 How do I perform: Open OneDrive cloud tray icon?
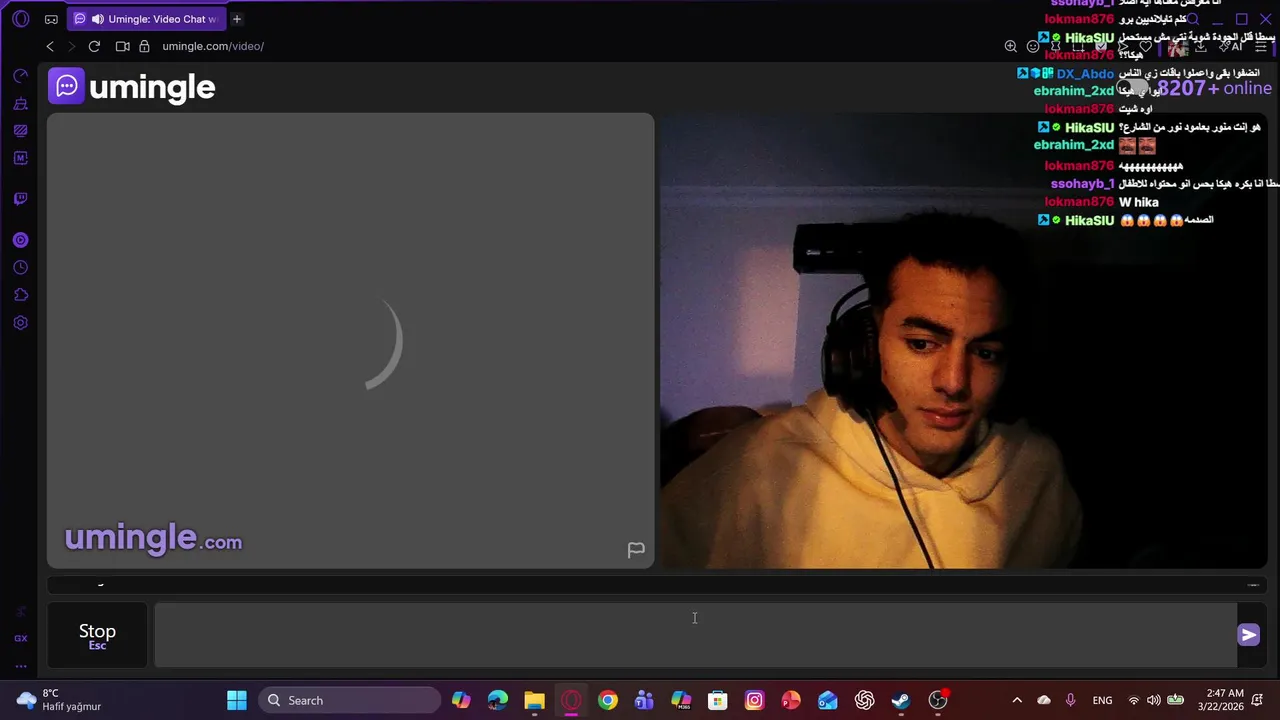1044,700
